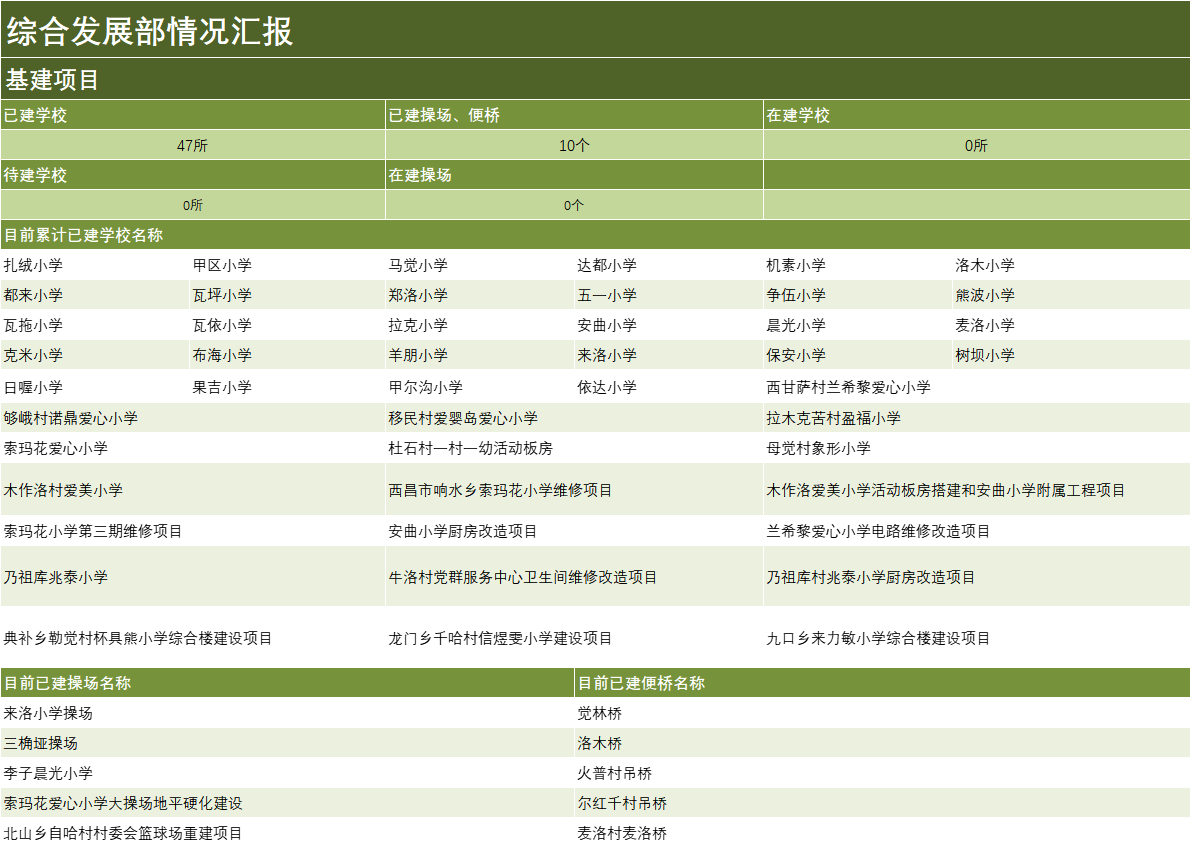Viewport: 1191px width, 848px height.
Task: Select the cell 争伍小学
Action: point(858,295)
